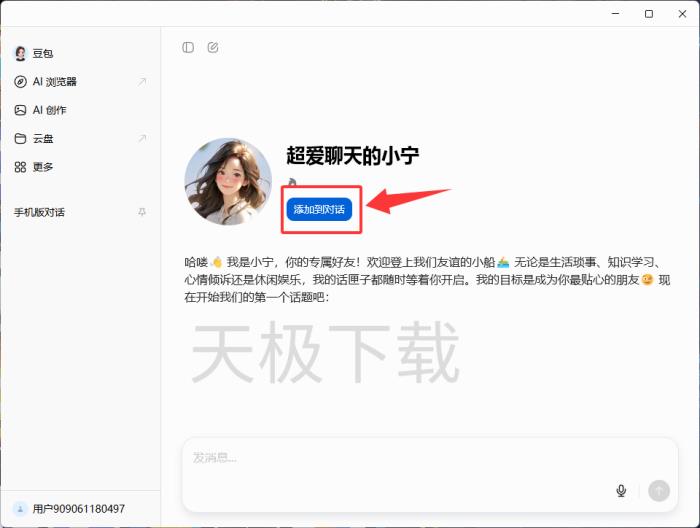Open AI 浏览器 pop-out arrow
Viewport: 700px width, 528px height.
point(142,82)
